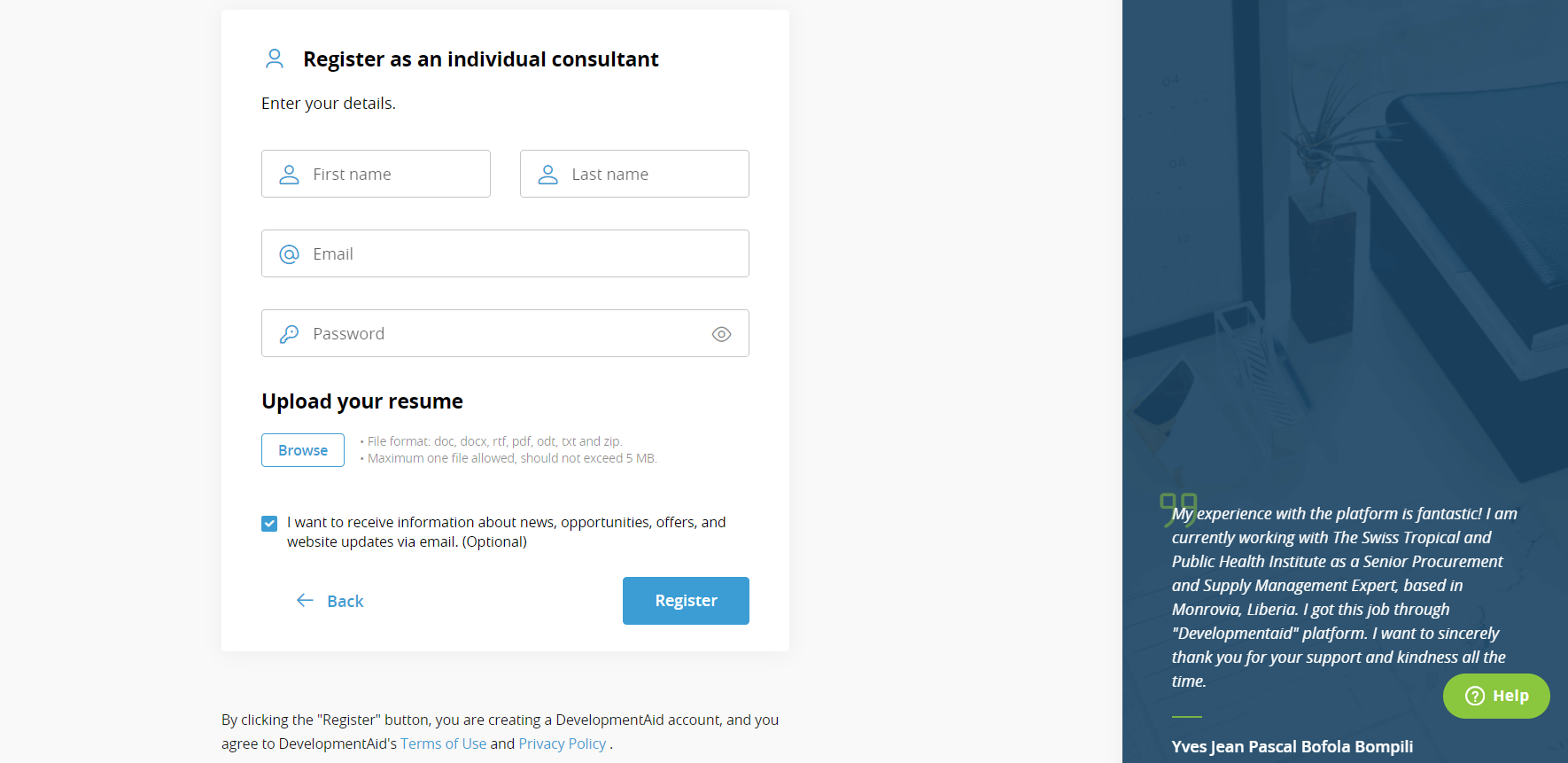The height and width of the screenshot is (763, 1568).
Task: Click the person icon inside Last name field
Action: [x=547, y=174]
